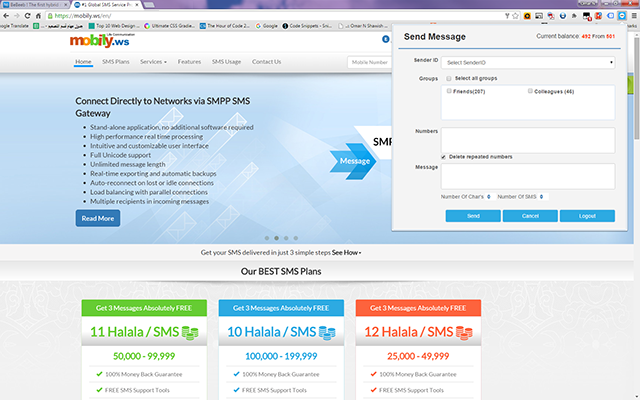Open the Select SenderID dropdown

[528, 62]
